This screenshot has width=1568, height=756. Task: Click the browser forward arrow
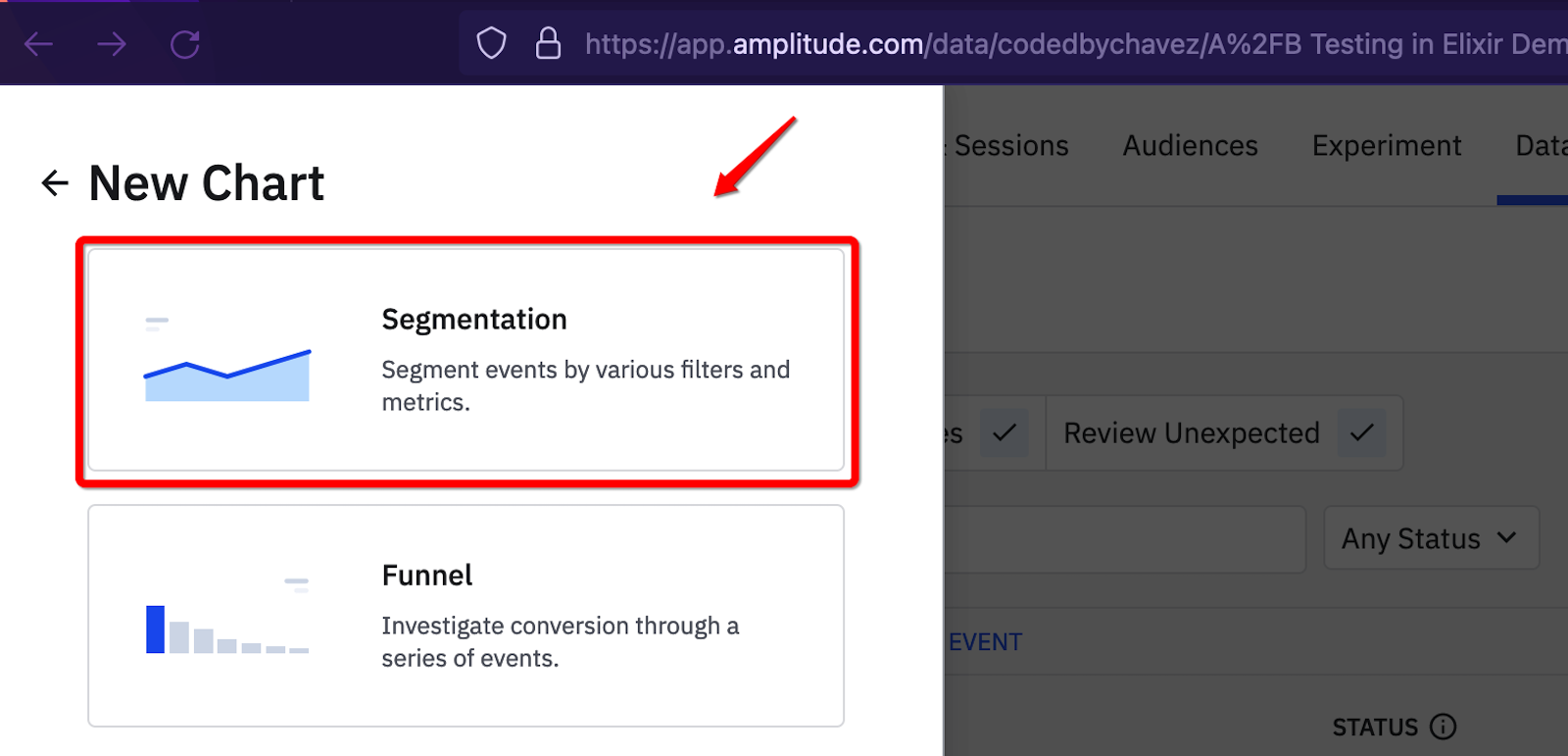point(112,44)
